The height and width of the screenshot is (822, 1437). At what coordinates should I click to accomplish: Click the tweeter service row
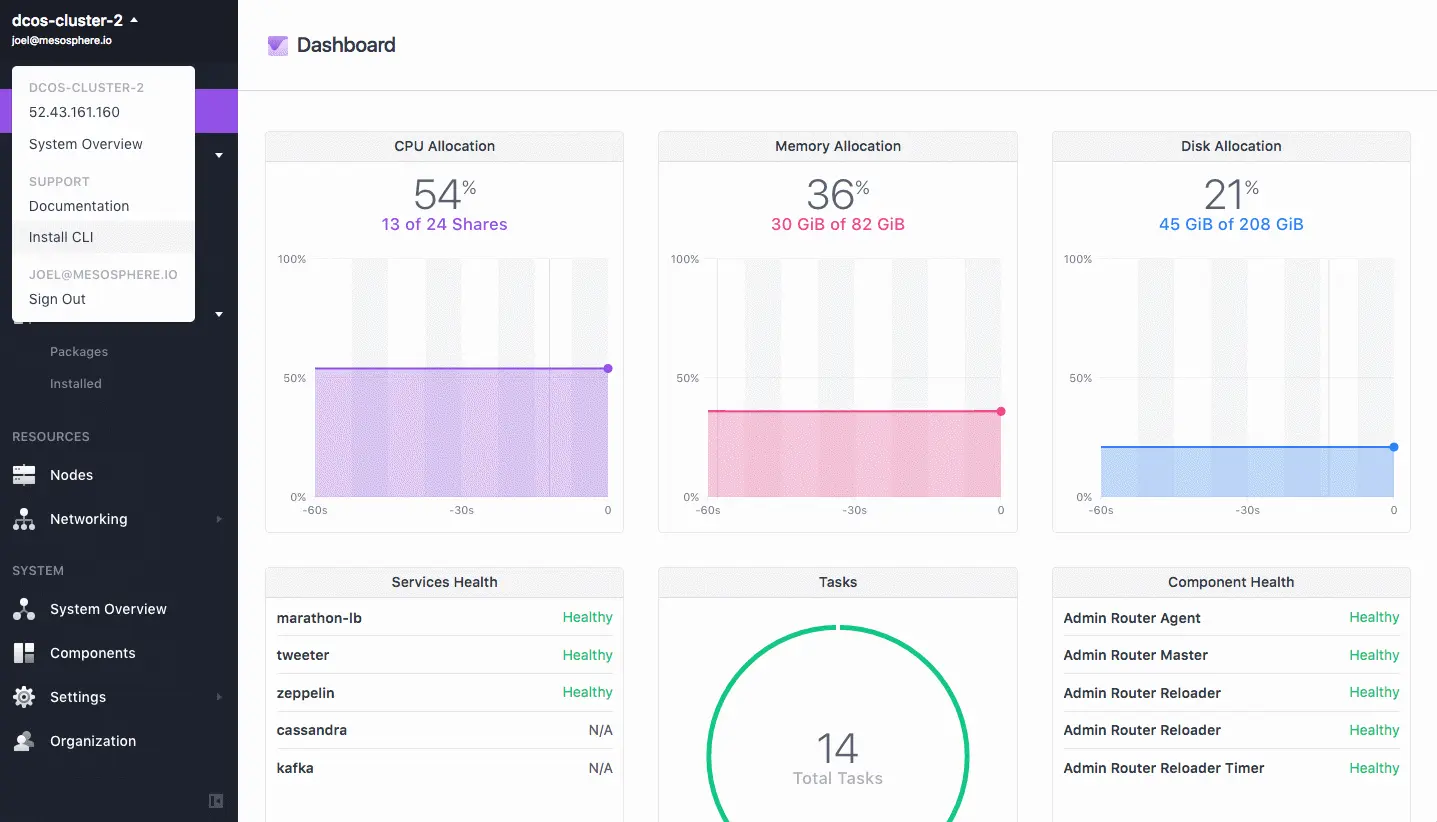[x=444, y=655]
